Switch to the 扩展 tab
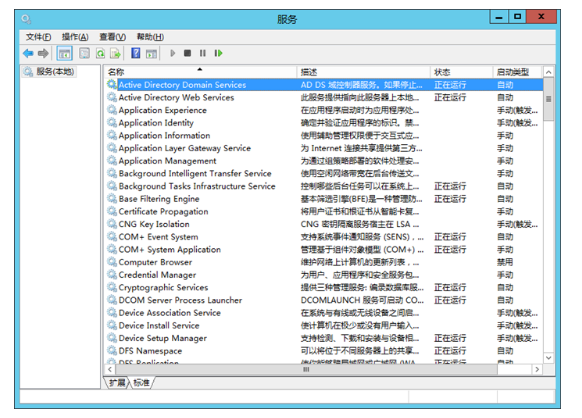The width and height of the screenshot is (582, 418). click(117, 383)
